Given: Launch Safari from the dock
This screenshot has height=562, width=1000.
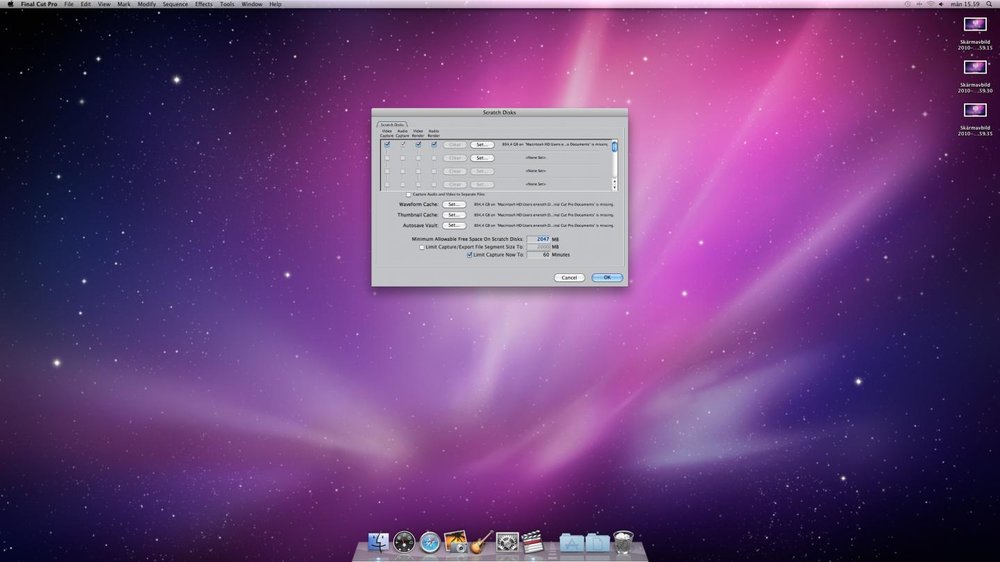Looking at the screenshot, I should tap(430, 543).
